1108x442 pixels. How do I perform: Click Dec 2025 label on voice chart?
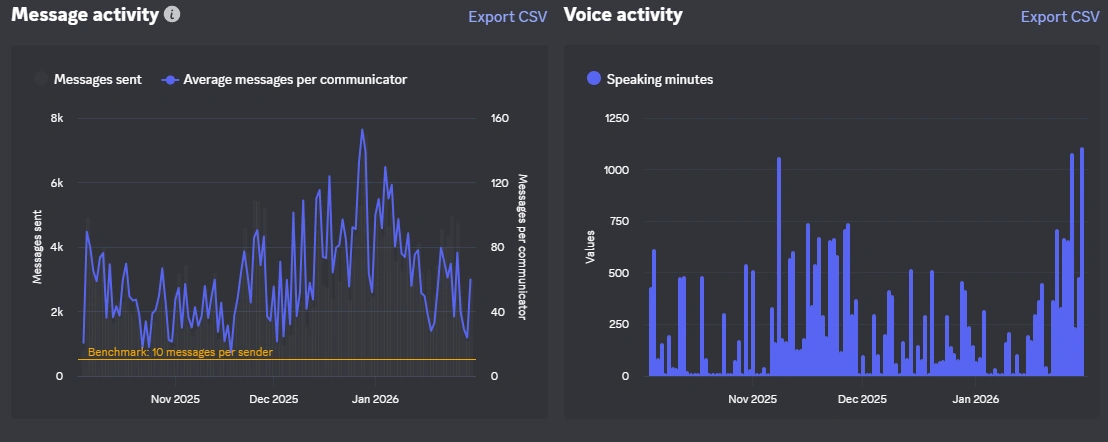coord(863,399)
